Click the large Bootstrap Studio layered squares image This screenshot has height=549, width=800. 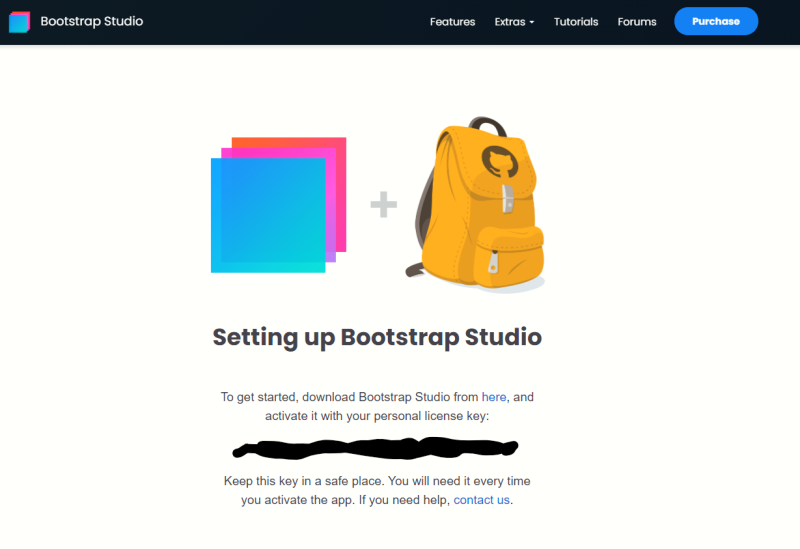coord(279,205)
